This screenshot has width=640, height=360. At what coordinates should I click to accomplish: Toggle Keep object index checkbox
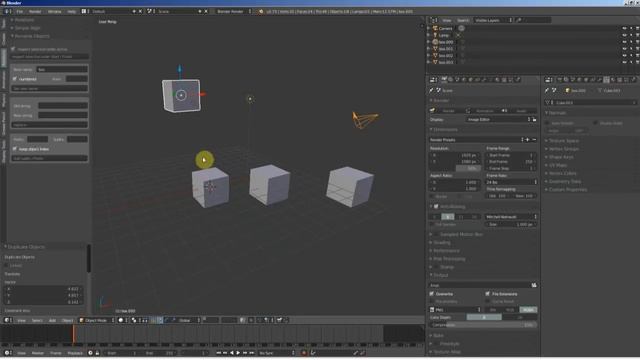[x=15, y=149]
